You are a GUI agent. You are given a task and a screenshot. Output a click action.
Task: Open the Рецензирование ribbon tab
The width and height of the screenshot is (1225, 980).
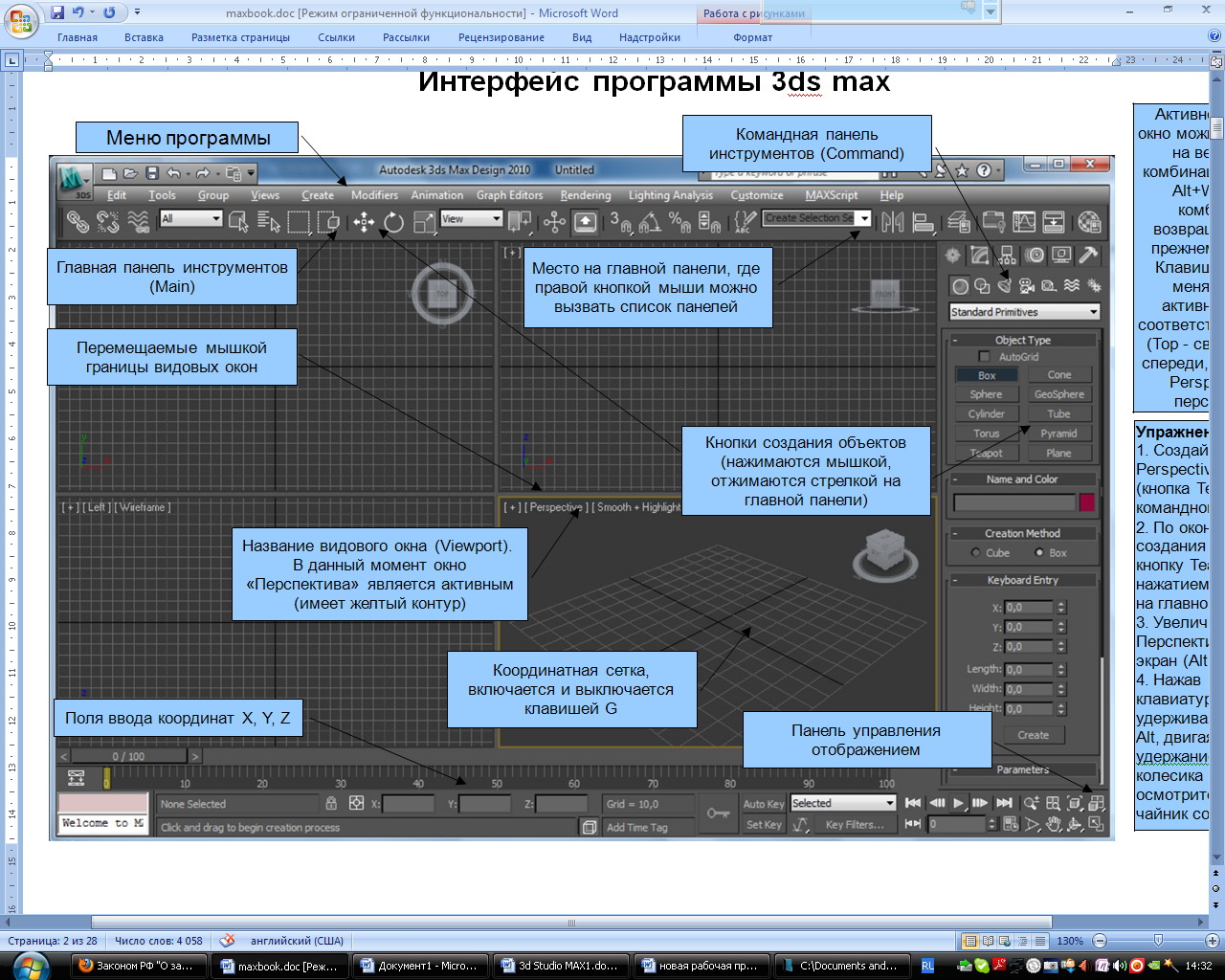[x=501, y=37]
